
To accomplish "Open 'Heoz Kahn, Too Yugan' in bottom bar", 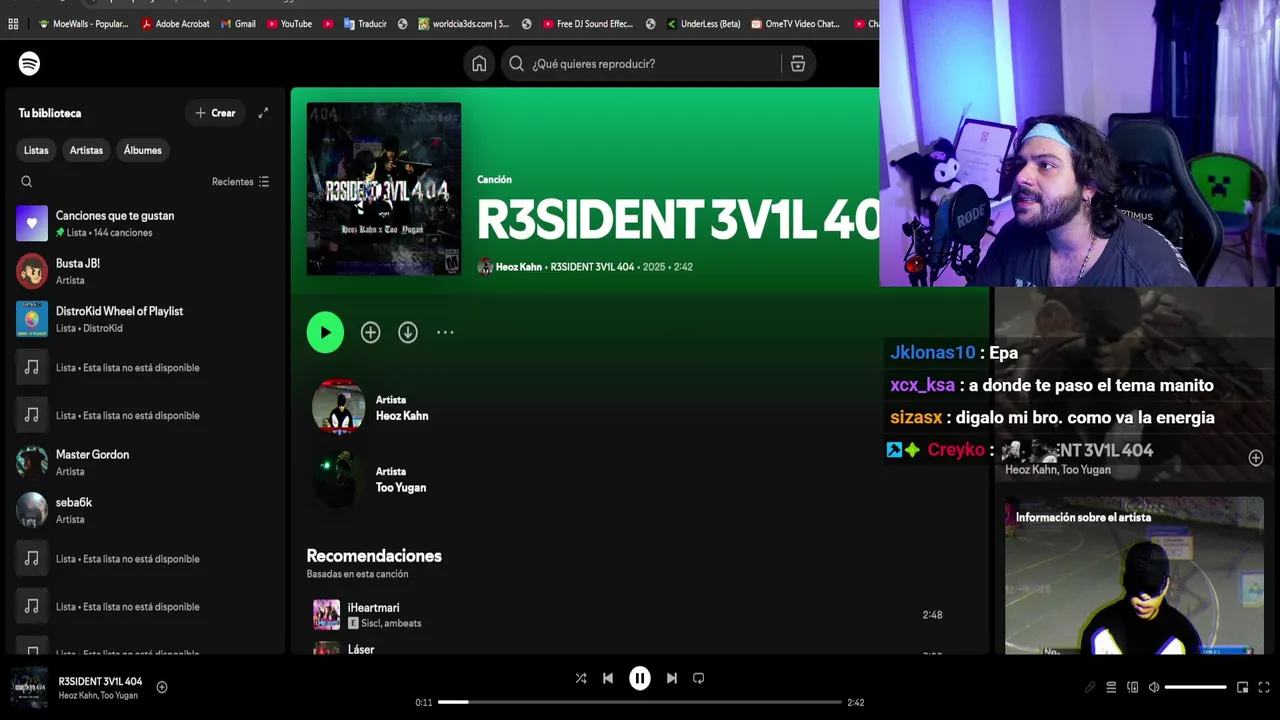I will coord(98,696).
